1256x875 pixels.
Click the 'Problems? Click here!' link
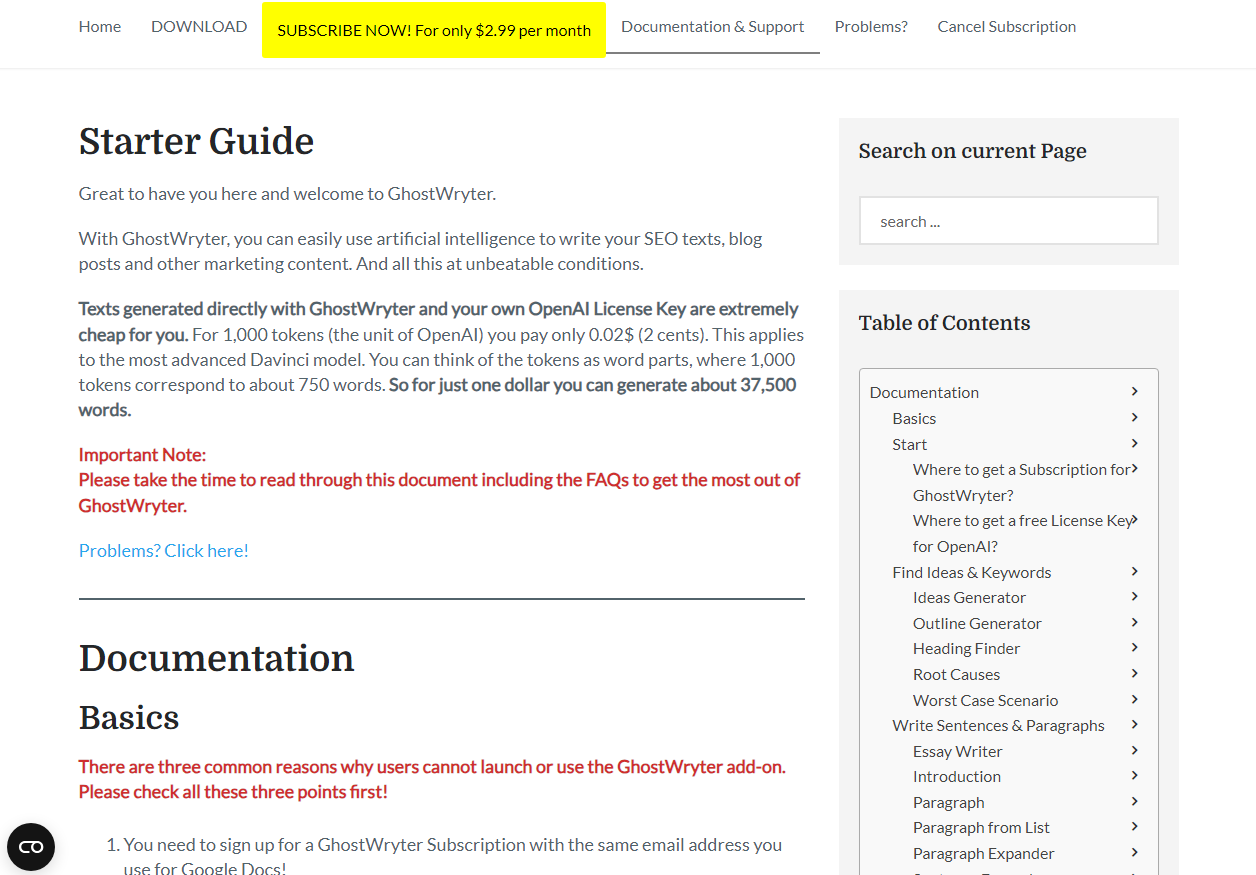[164, 551]
